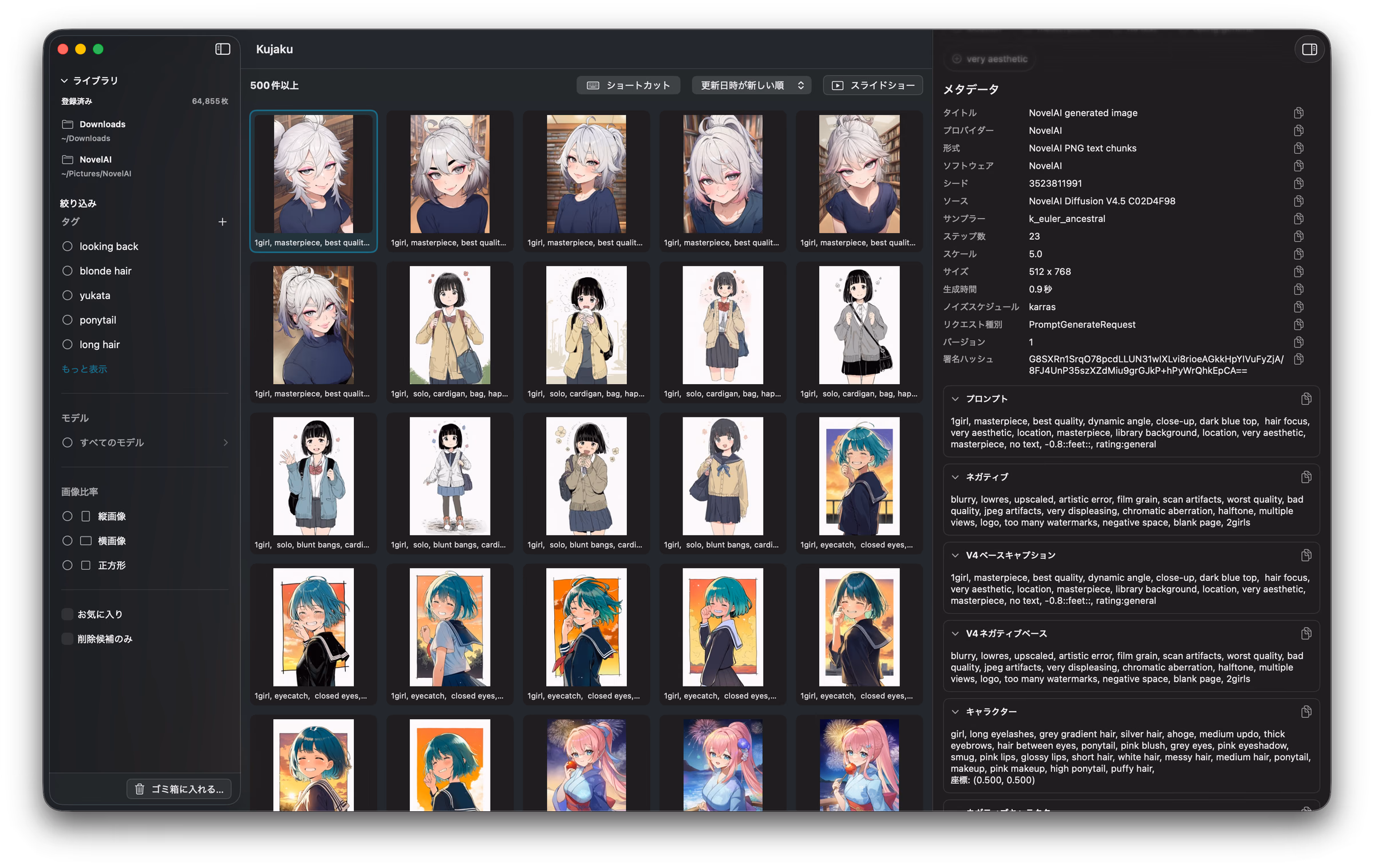The image size is (1374, 868).
Task: Copy the 署名ハッシュ value
Action: pyautogui.click(x=1298, y=359)
